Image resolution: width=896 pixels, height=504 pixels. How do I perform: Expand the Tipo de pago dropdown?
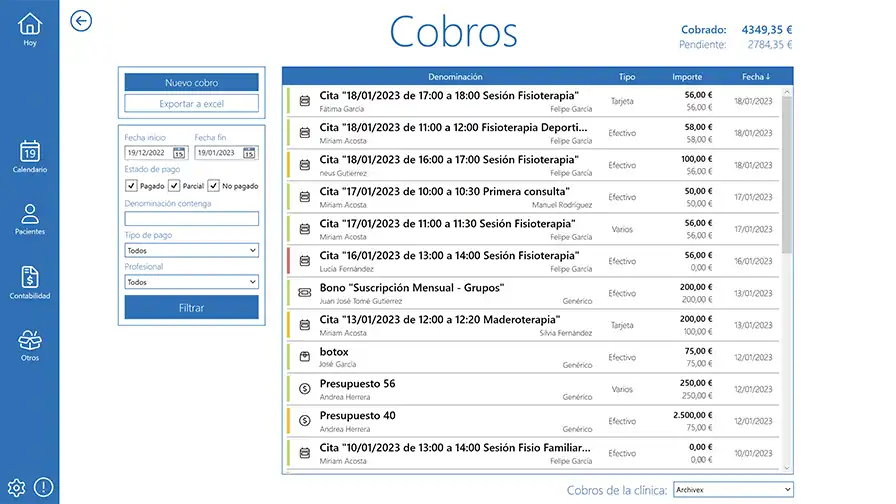coord(191,250)
